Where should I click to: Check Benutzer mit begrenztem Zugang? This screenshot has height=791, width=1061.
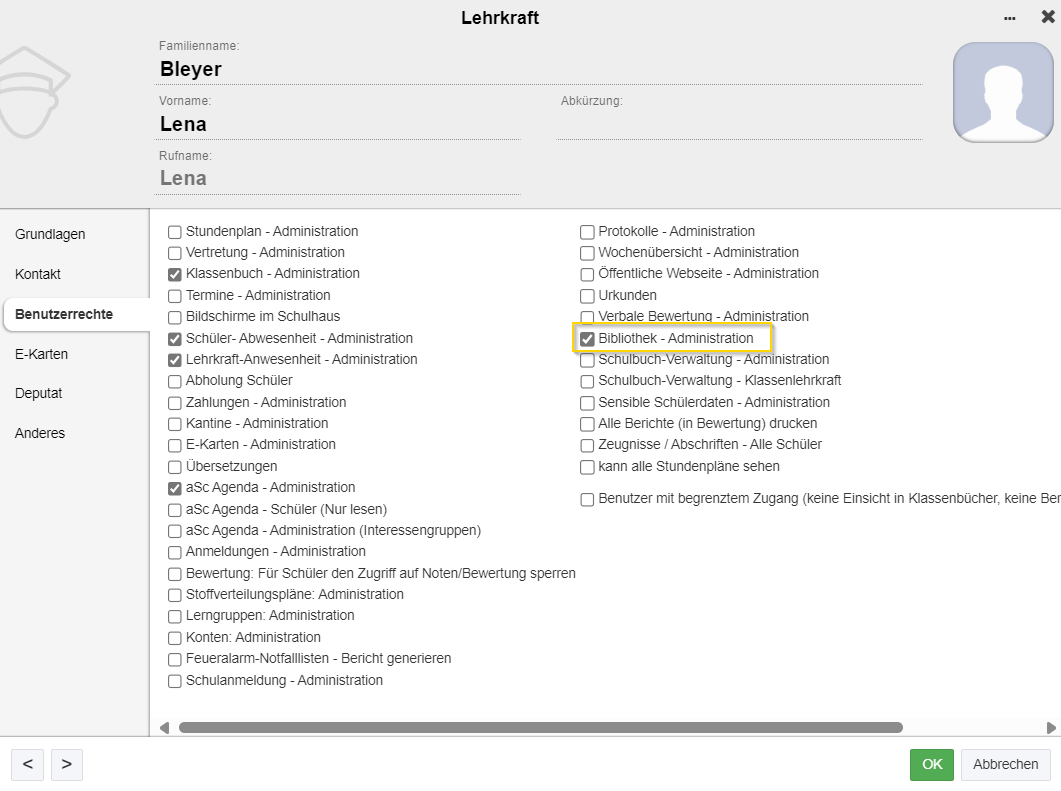coord(587,499)
